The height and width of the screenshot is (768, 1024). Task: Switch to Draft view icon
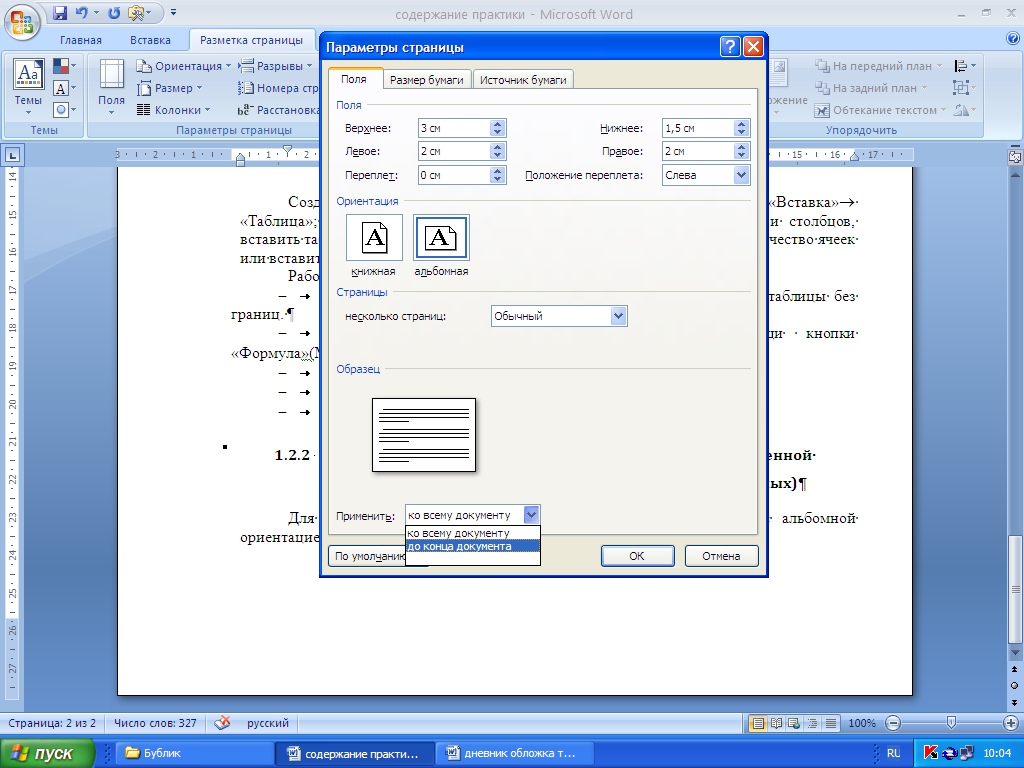[x=831, y=723]
